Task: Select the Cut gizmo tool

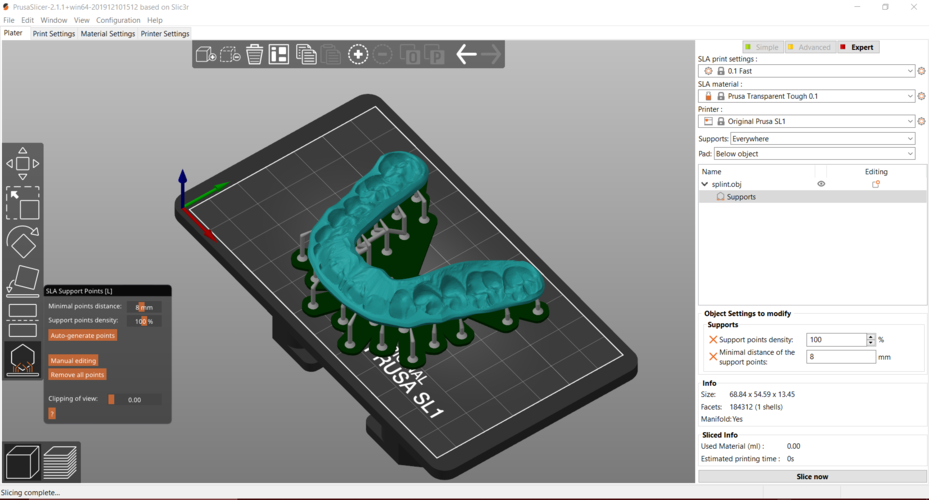Action: pos(23,320)
